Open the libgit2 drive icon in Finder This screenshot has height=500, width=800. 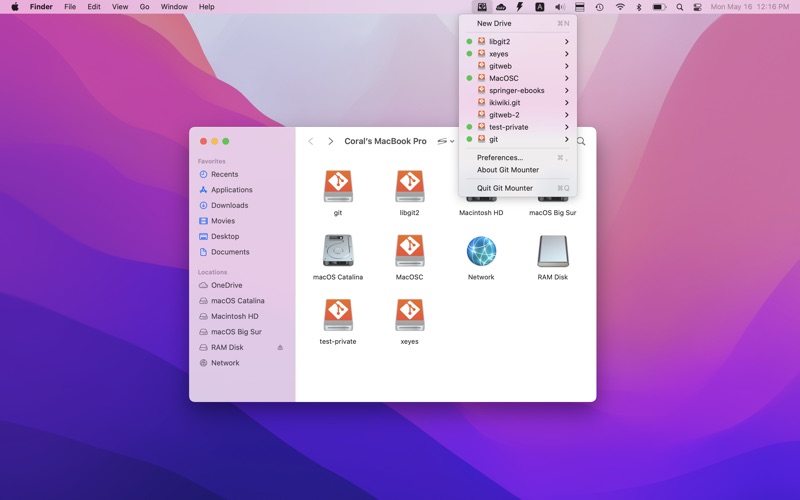pyautogui.click(x=409, y=186)
